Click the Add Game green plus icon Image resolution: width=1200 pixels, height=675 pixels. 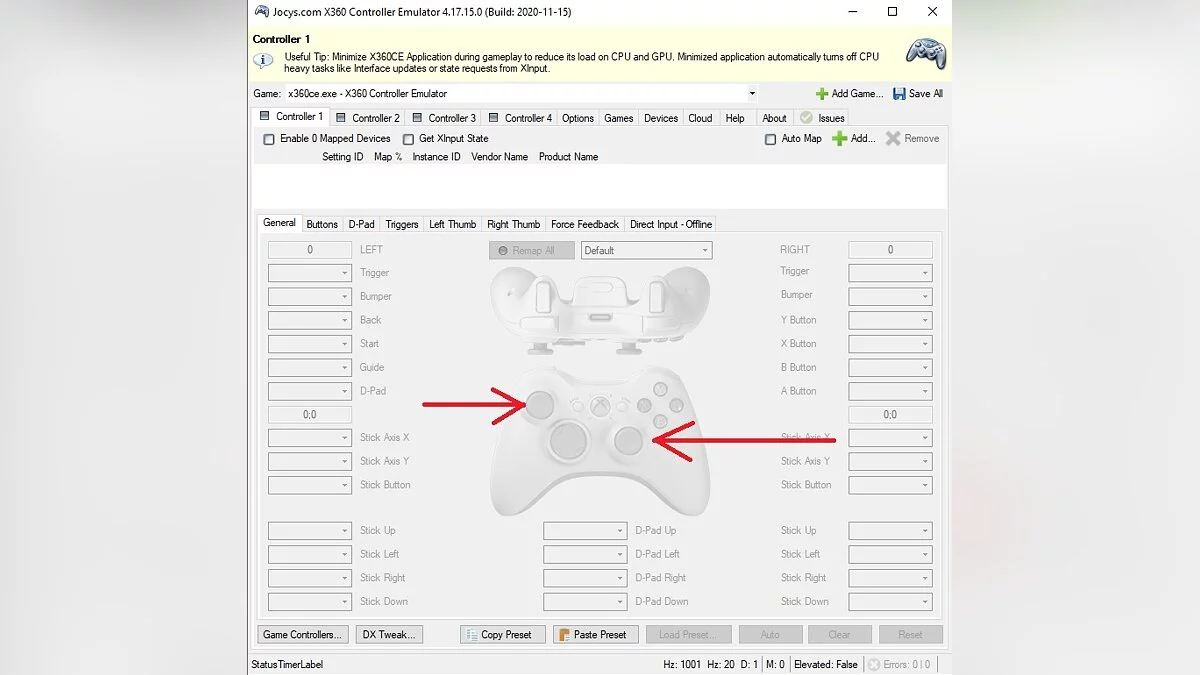point(822,94)
